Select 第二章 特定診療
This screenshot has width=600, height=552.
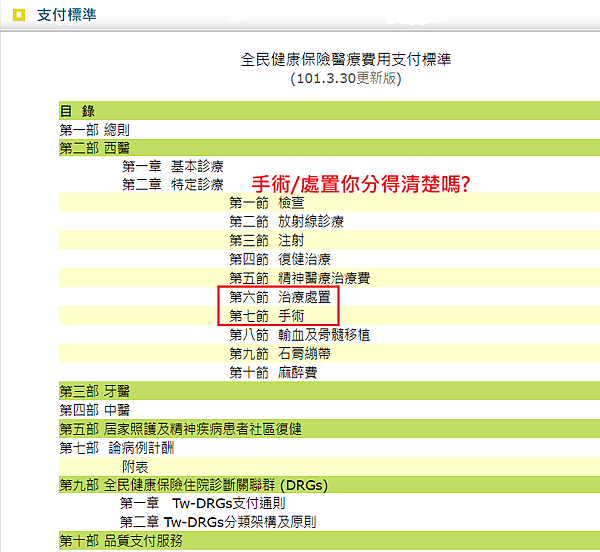pos(173,184)
